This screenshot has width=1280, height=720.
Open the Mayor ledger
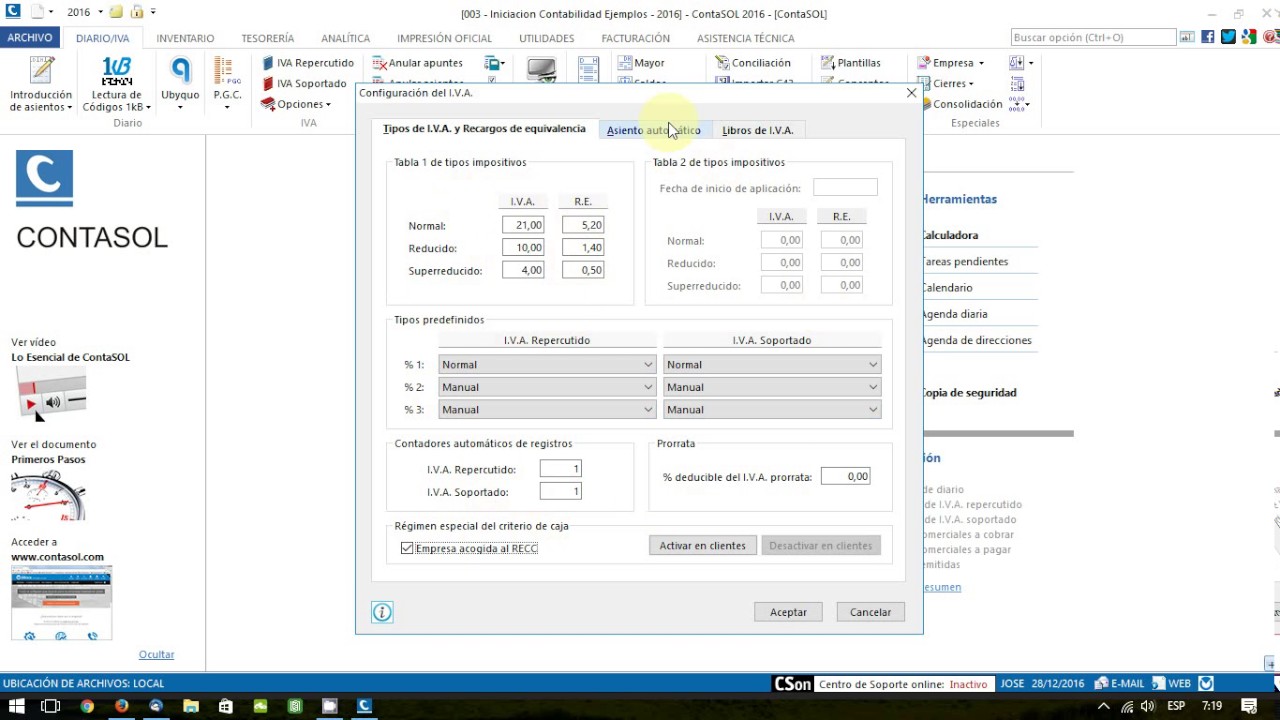(641, 63)
